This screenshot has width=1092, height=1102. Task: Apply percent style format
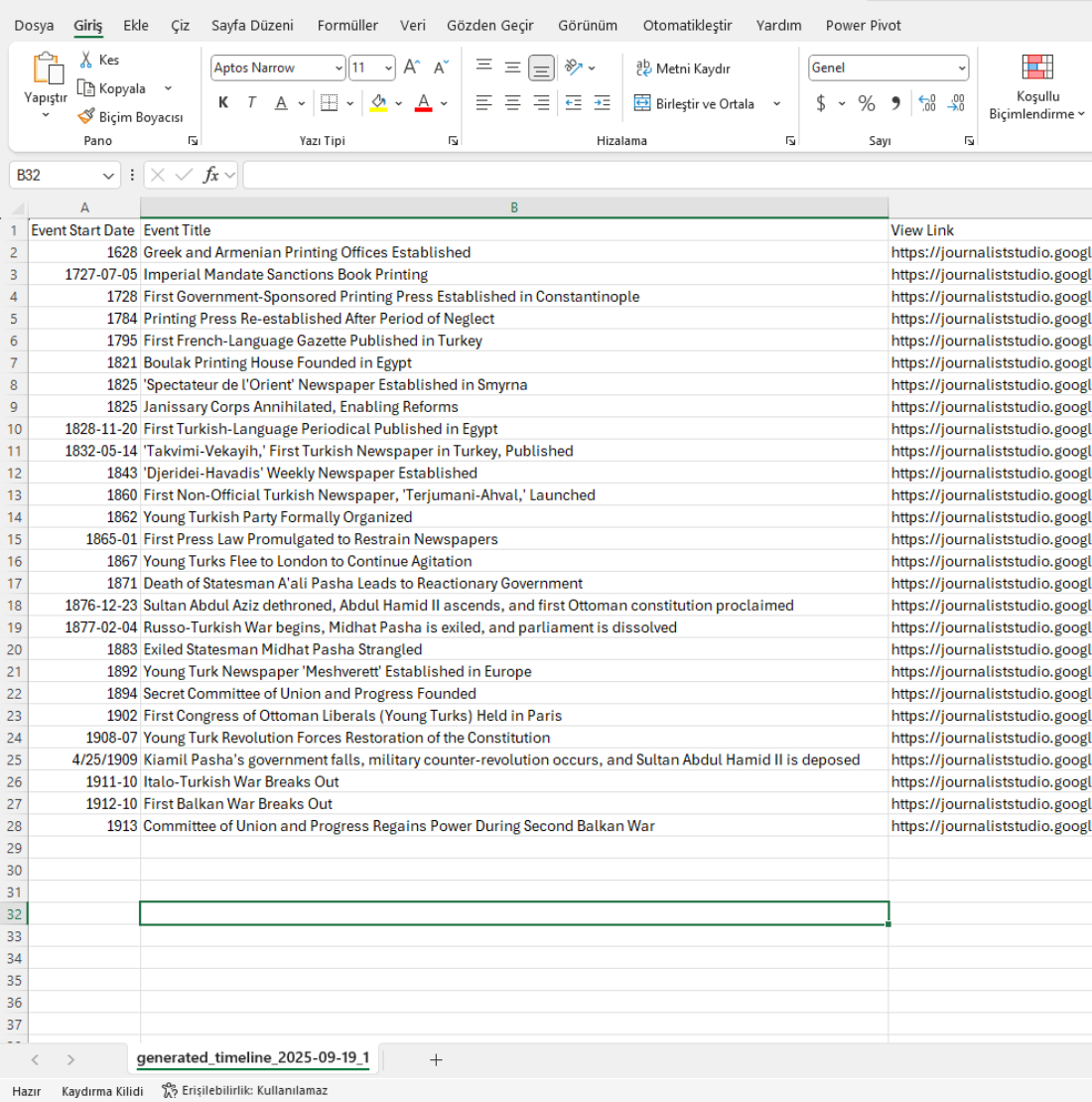(867, 103)
